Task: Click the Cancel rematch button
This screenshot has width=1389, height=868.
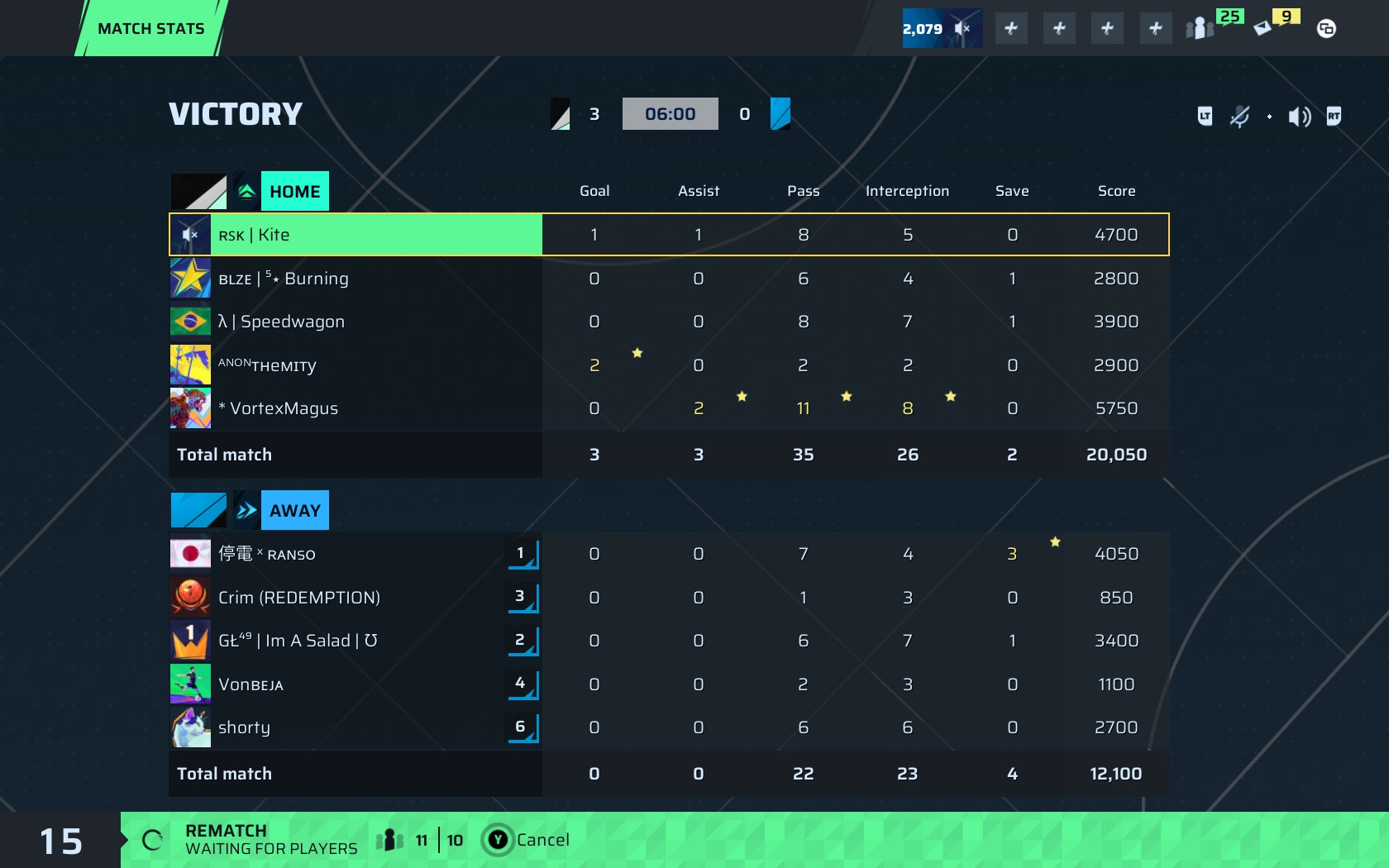Action: pos(527,840)
